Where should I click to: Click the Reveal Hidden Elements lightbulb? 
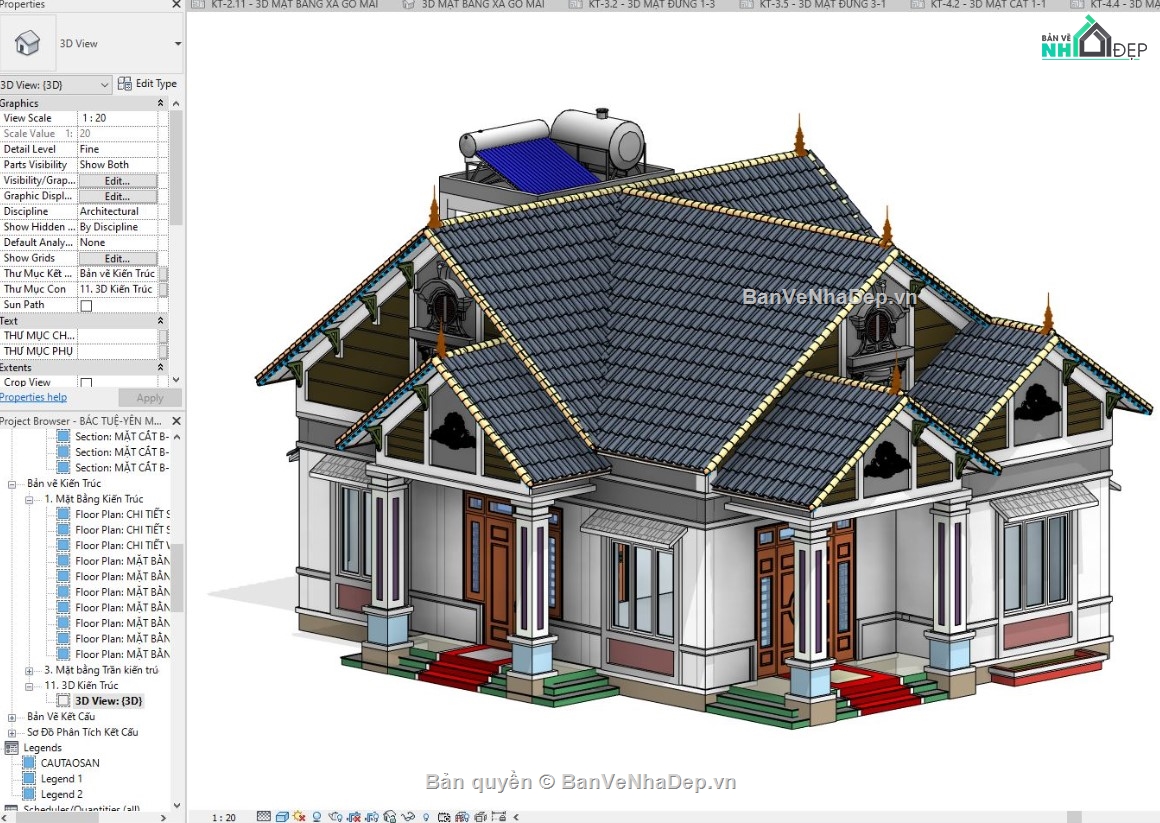425,816
